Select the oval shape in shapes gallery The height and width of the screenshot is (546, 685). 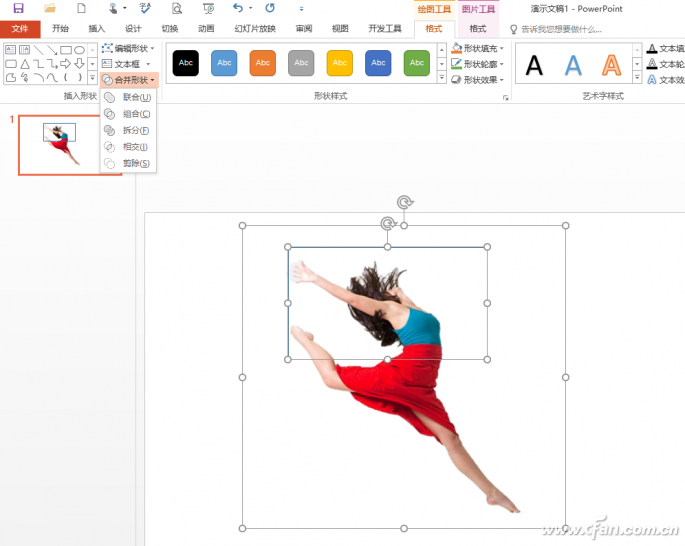click(79, 50)
